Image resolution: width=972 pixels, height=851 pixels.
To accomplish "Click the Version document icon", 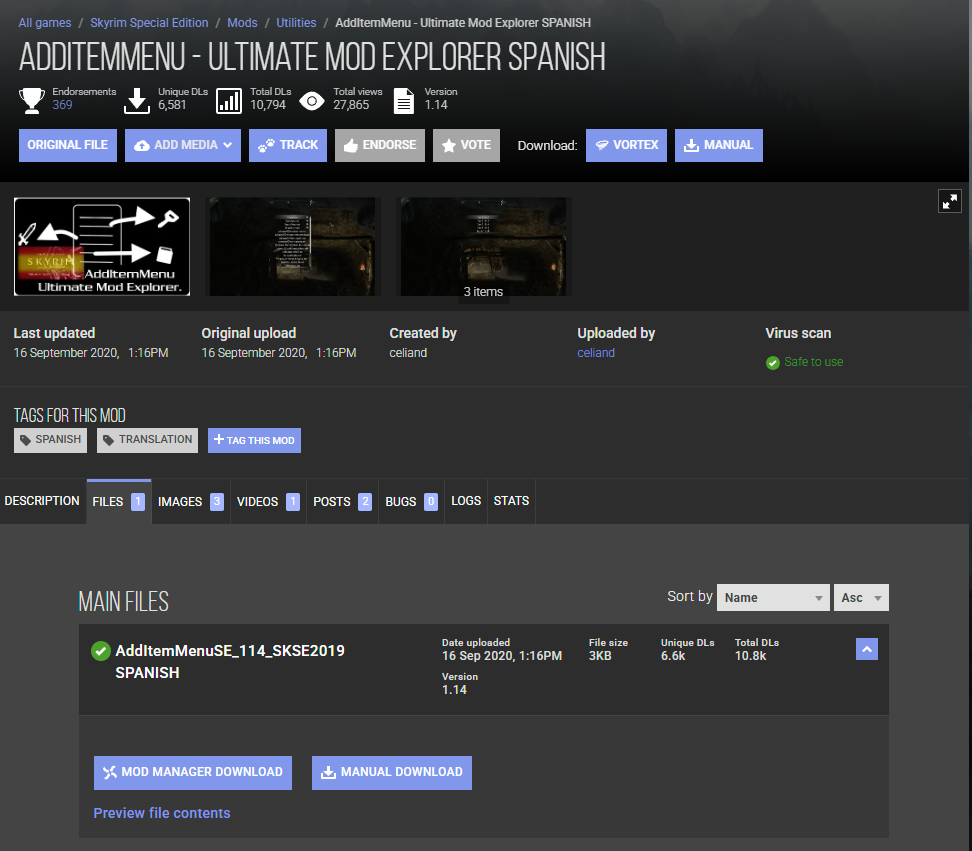I will (404, 100).
